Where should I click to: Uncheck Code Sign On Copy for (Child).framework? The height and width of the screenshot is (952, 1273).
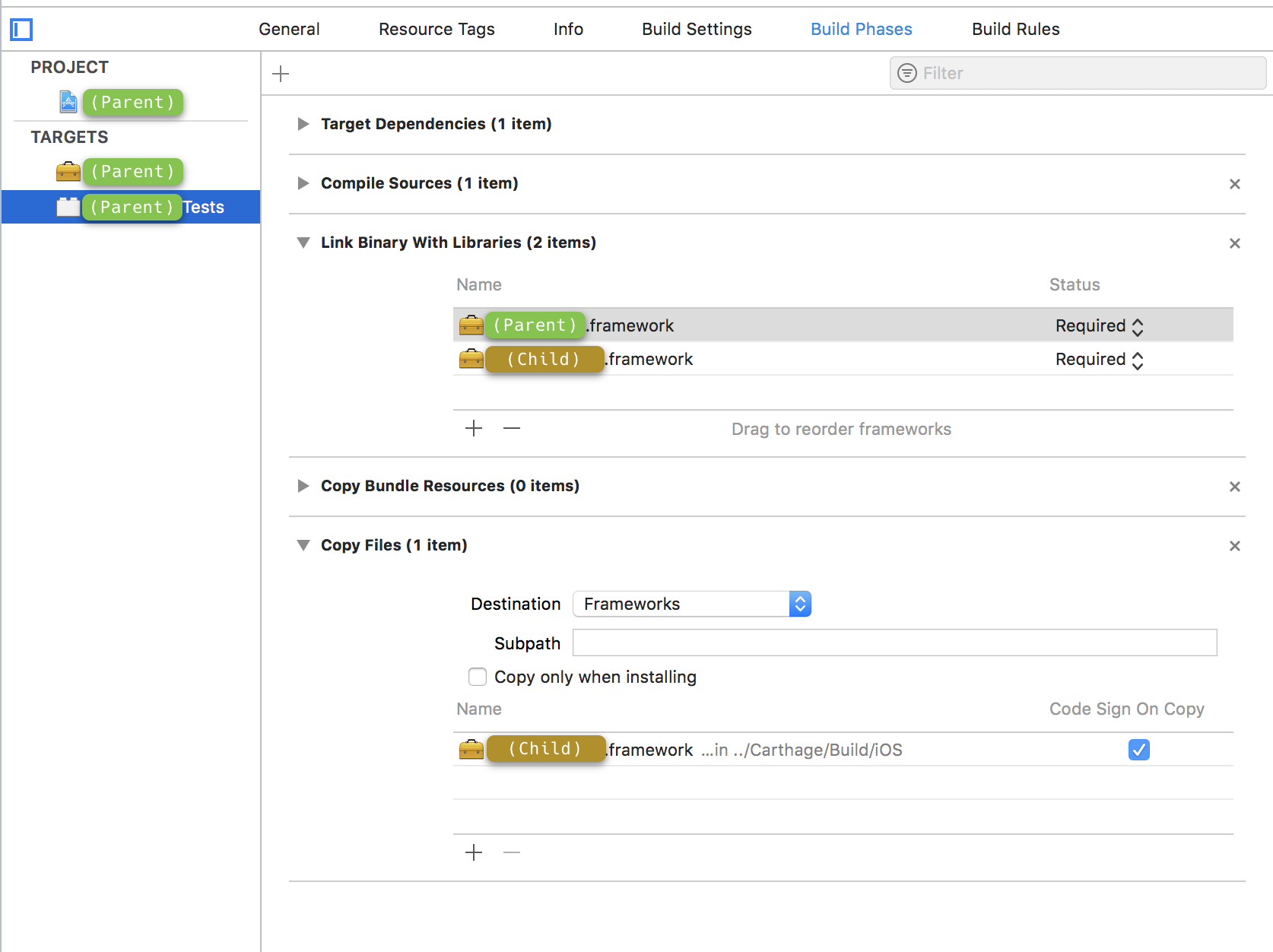click(x=1138, y=750)
